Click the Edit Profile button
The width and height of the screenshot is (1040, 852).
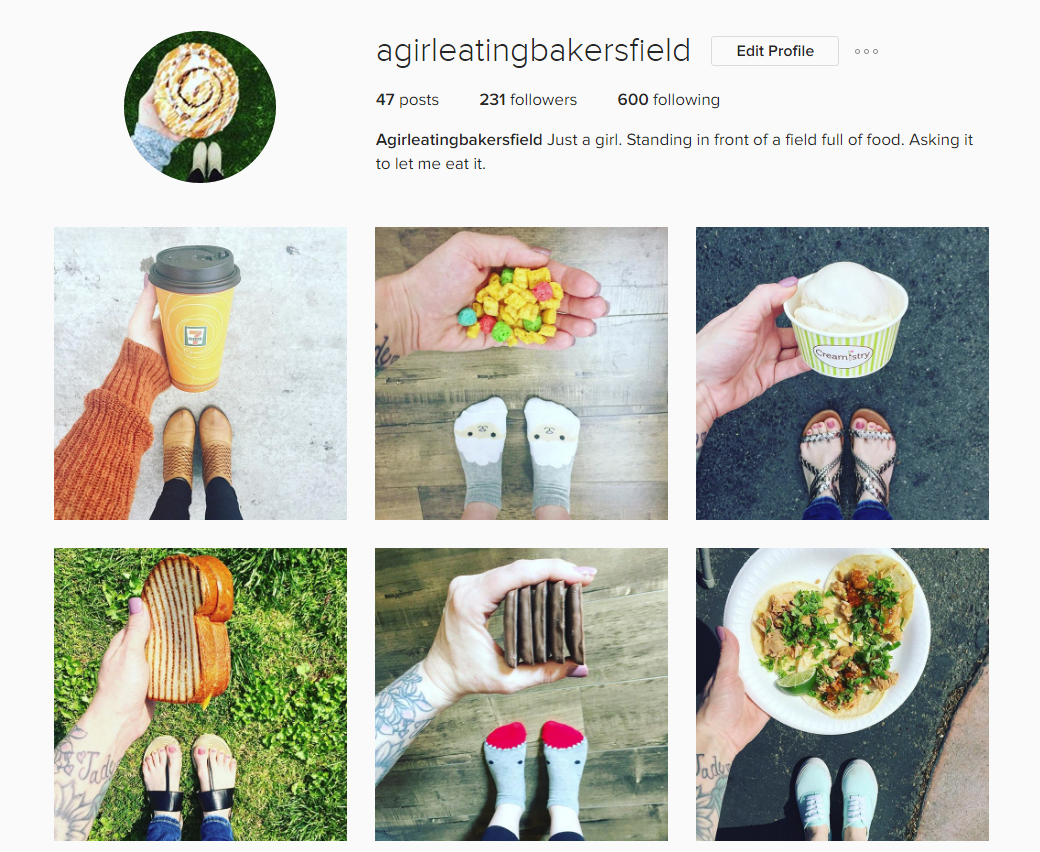click(x=775, y=51)
